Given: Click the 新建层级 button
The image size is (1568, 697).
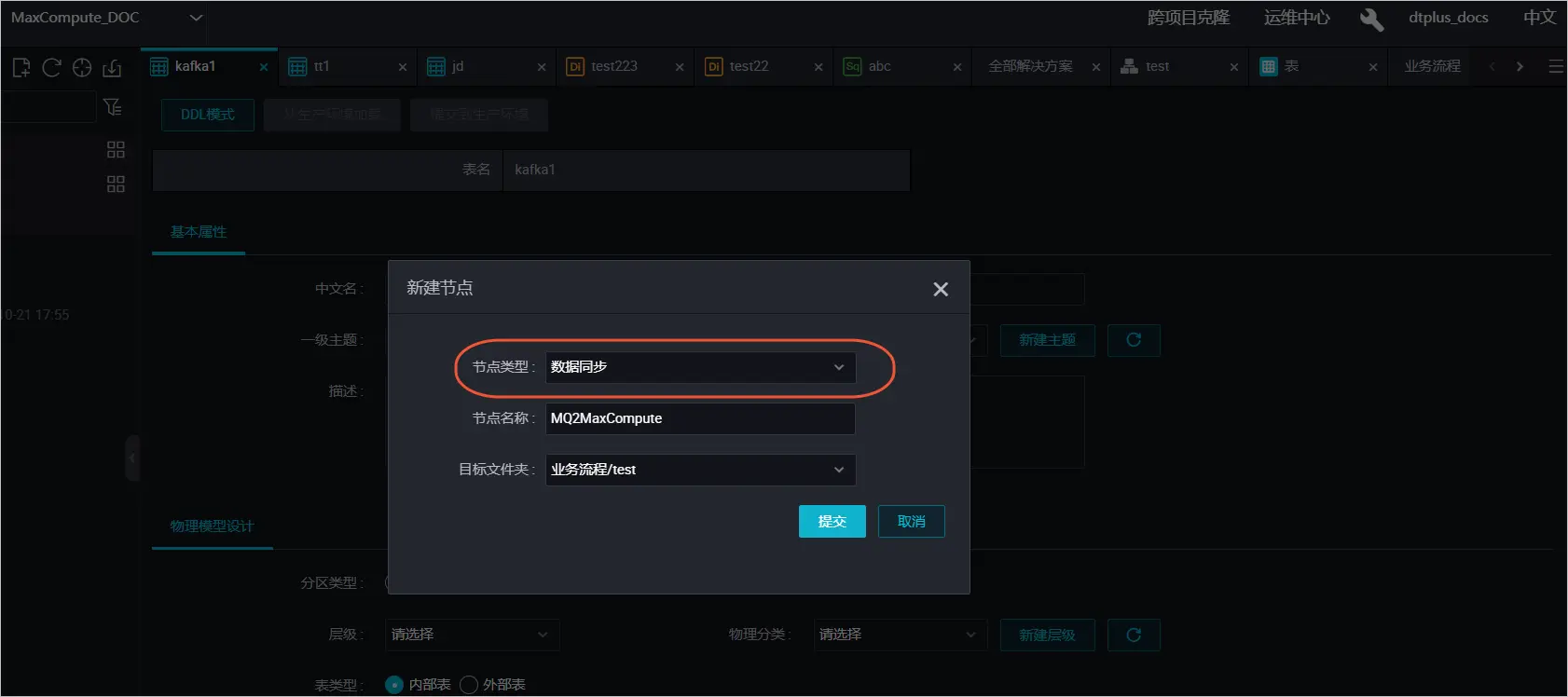Looking at the screenshot, I should pyautogui.click(x=1048, y=635).
